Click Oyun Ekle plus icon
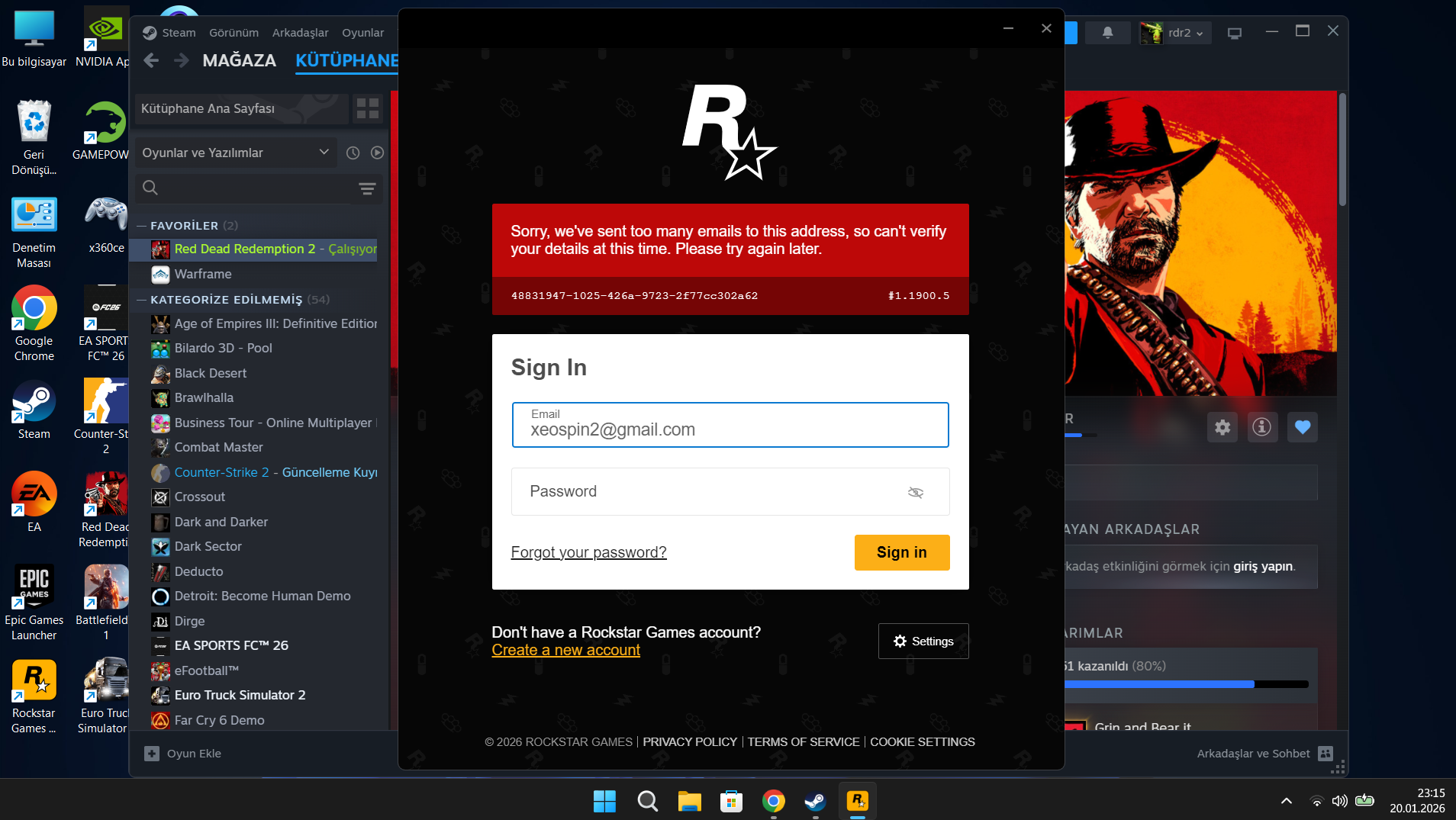This screenshot has width=1456, height=820. click(152, 754)
